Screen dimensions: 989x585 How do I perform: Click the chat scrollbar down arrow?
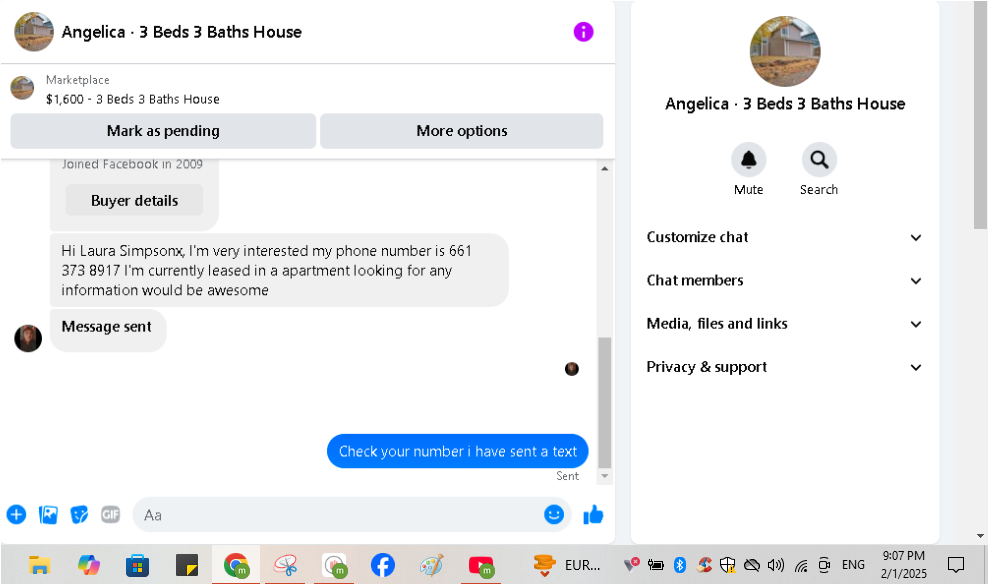click(x=604, y=476)
